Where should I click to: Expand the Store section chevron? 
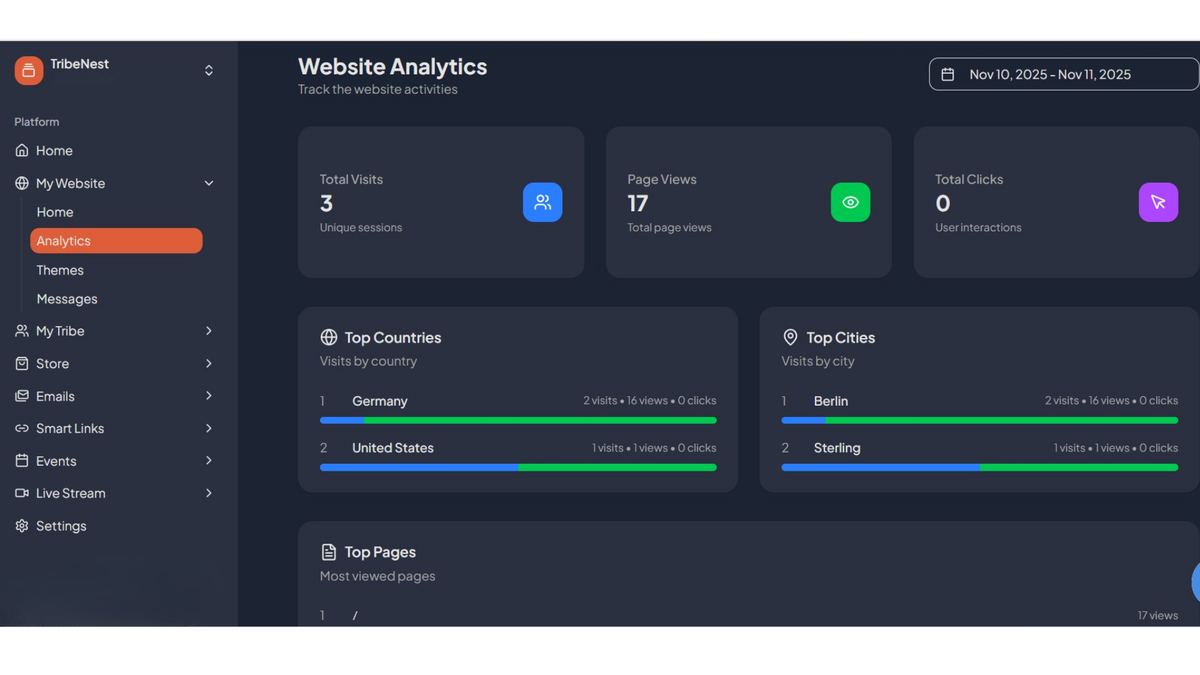coord(209,363)
